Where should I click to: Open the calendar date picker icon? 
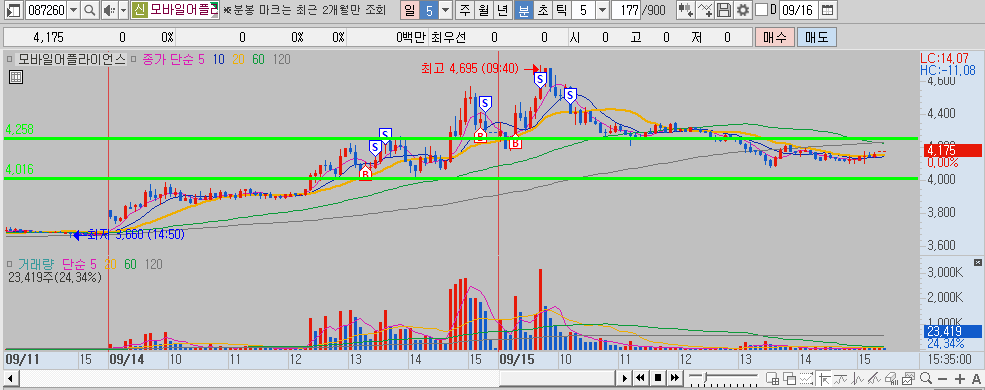[828, 9]
